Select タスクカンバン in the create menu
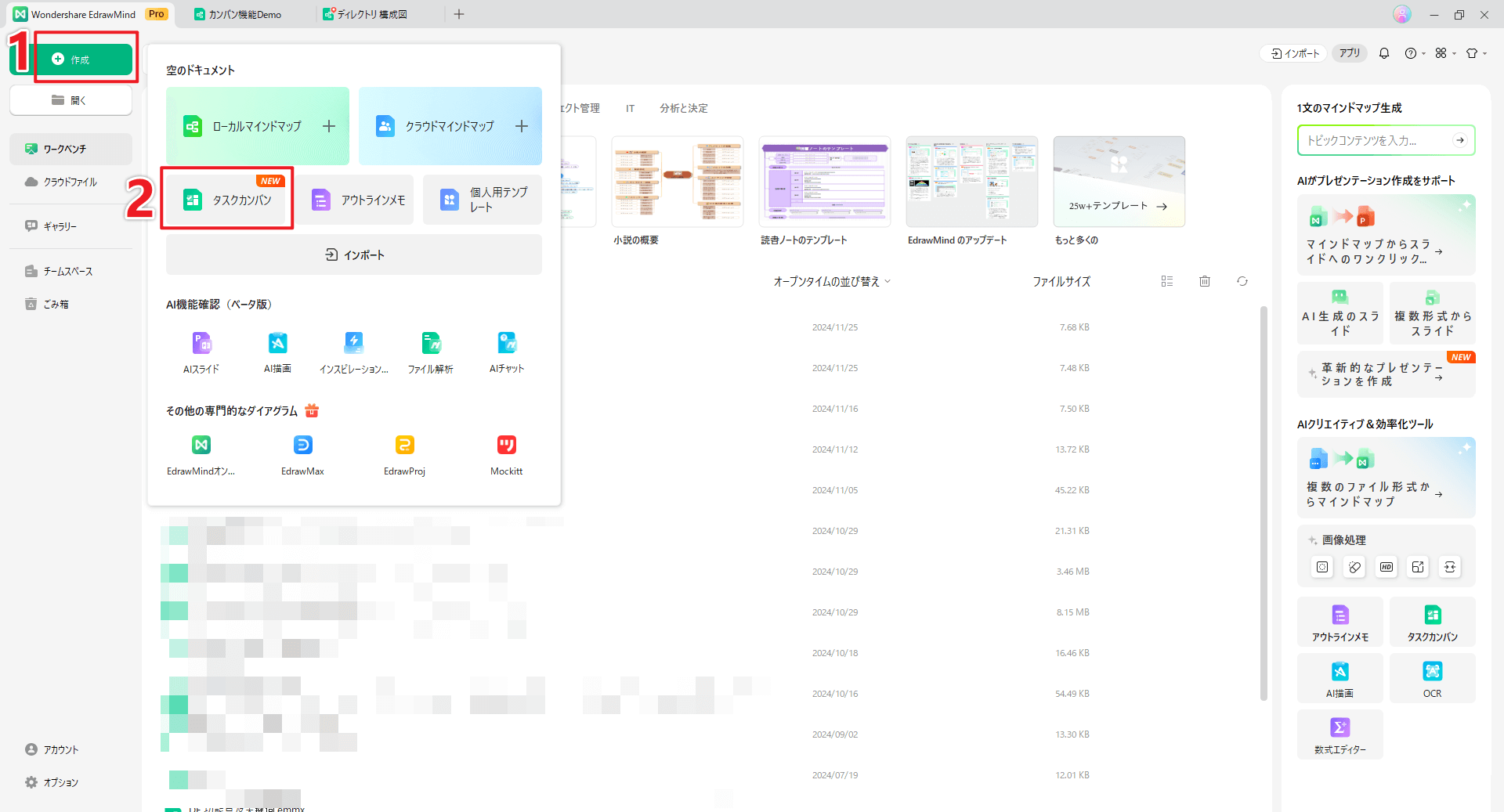1504x812 pixels. click(227, 200)
